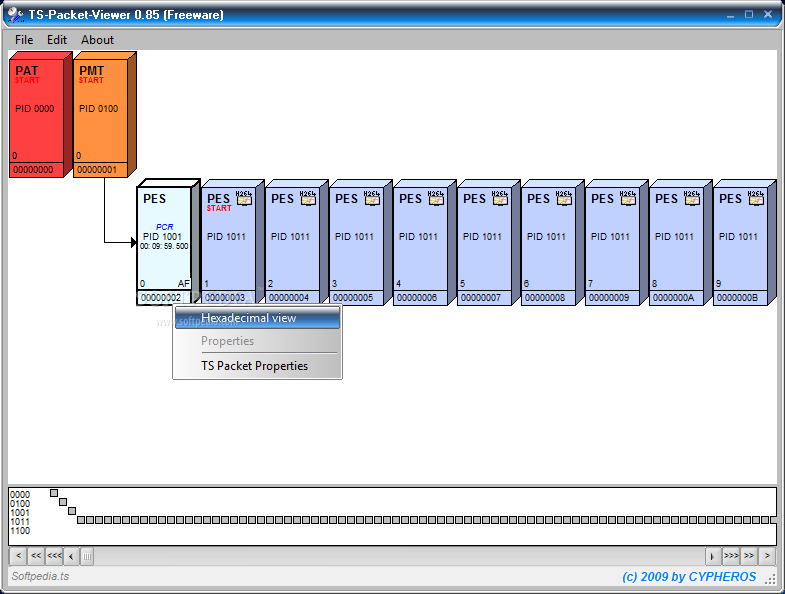The width and height of the screenshot is (785, 594).
Task: Click 1011 PID row label in timeline
Action: [20, 521]
